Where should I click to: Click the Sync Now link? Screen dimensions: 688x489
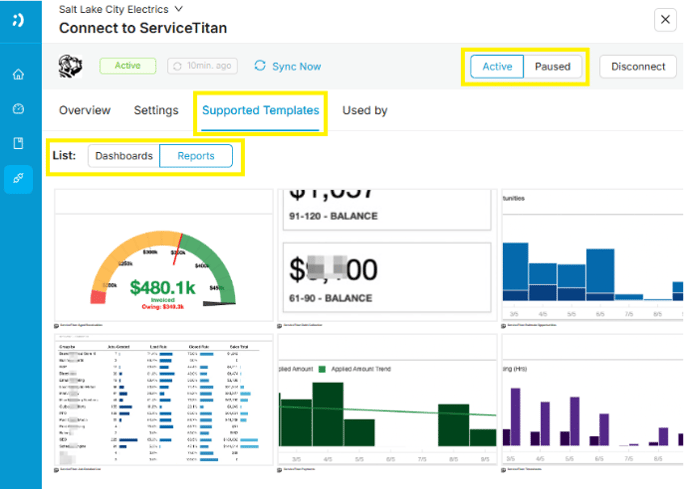(296, 66)
